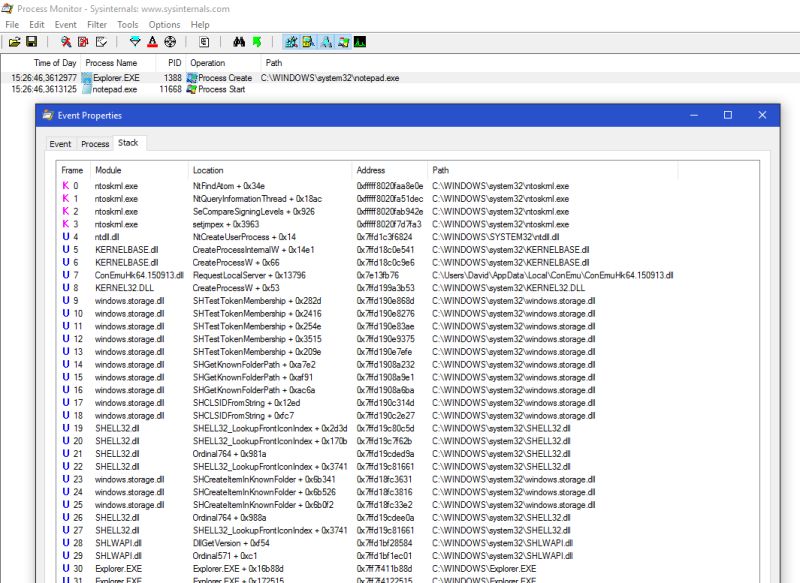Save the capture with the Save icon
The width and height of the screenshot is (800, 583).
(33, 41)
